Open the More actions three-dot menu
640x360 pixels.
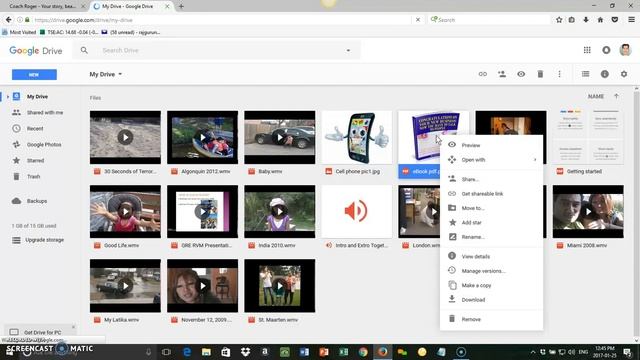click(559, 74)
